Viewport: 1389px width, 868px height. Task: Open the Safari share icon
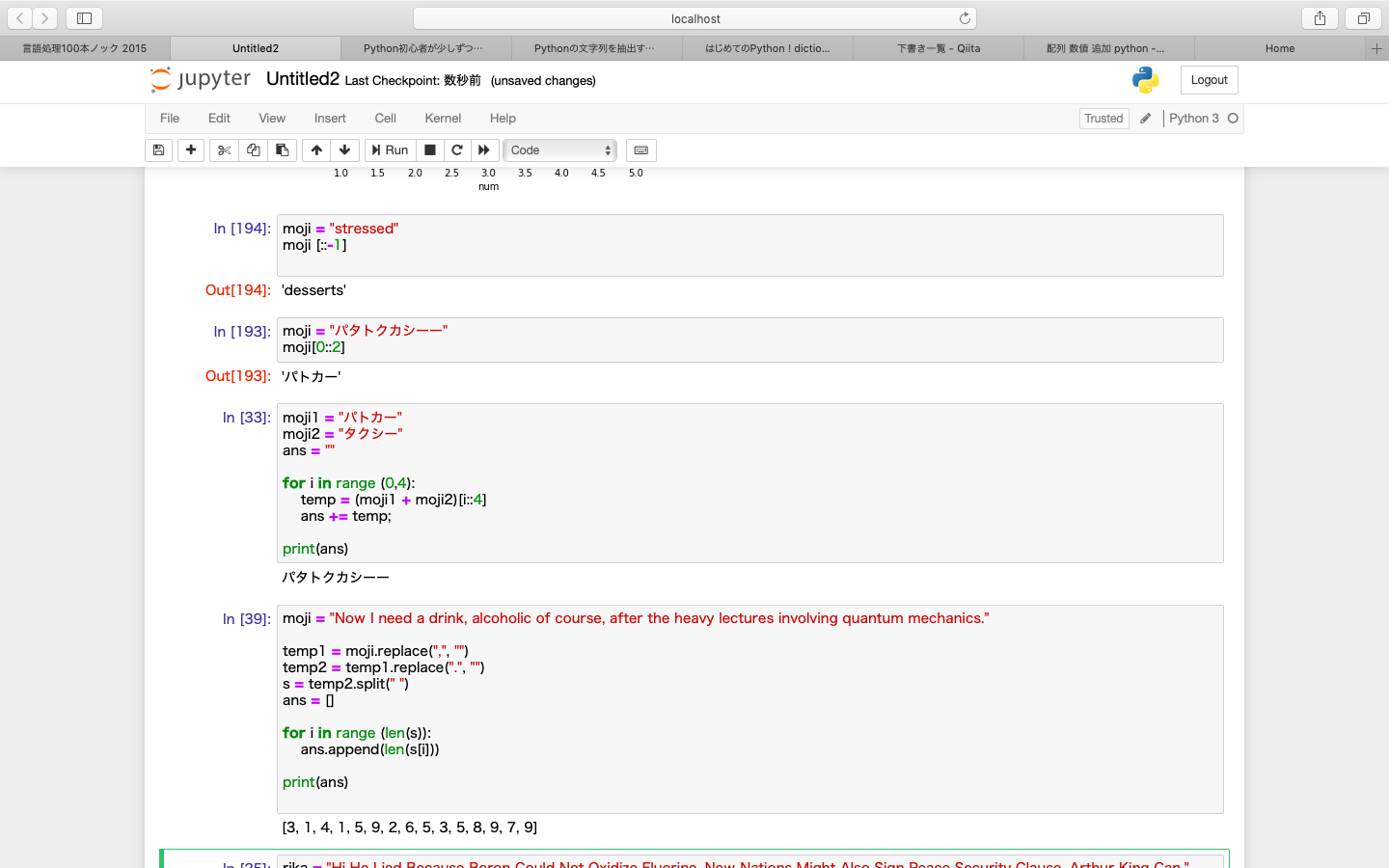(1320, 18)
